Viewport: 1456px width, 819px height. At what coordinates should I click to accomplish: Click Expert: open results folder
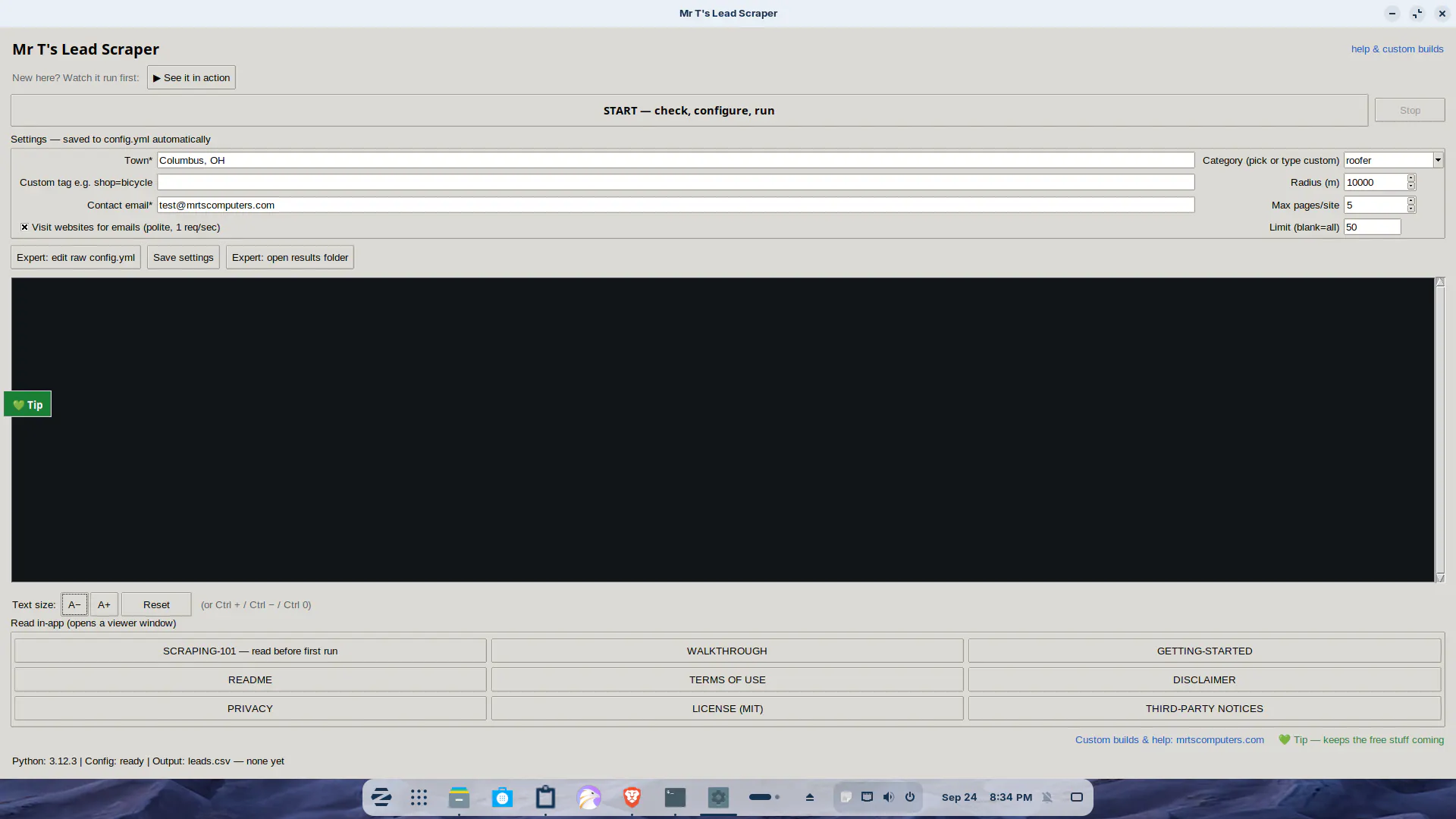tap(290, 257)
